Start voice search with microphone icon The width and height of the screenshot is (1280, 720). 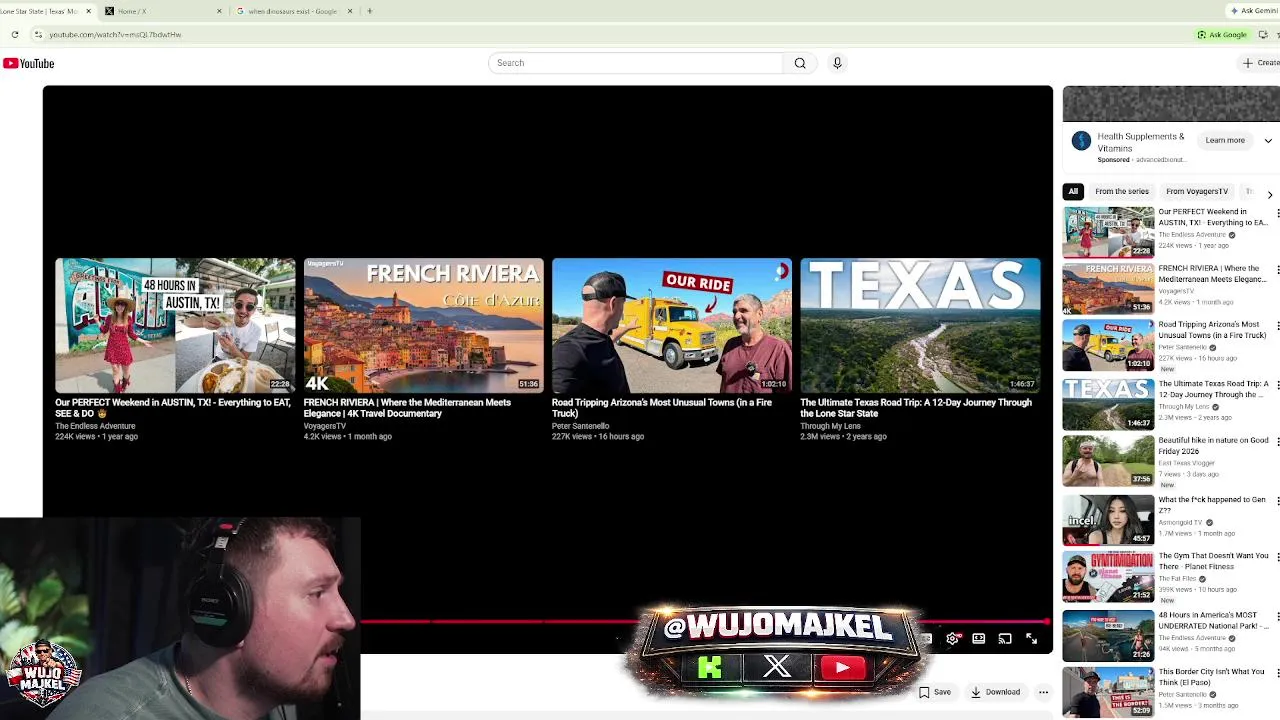(837, 63)
